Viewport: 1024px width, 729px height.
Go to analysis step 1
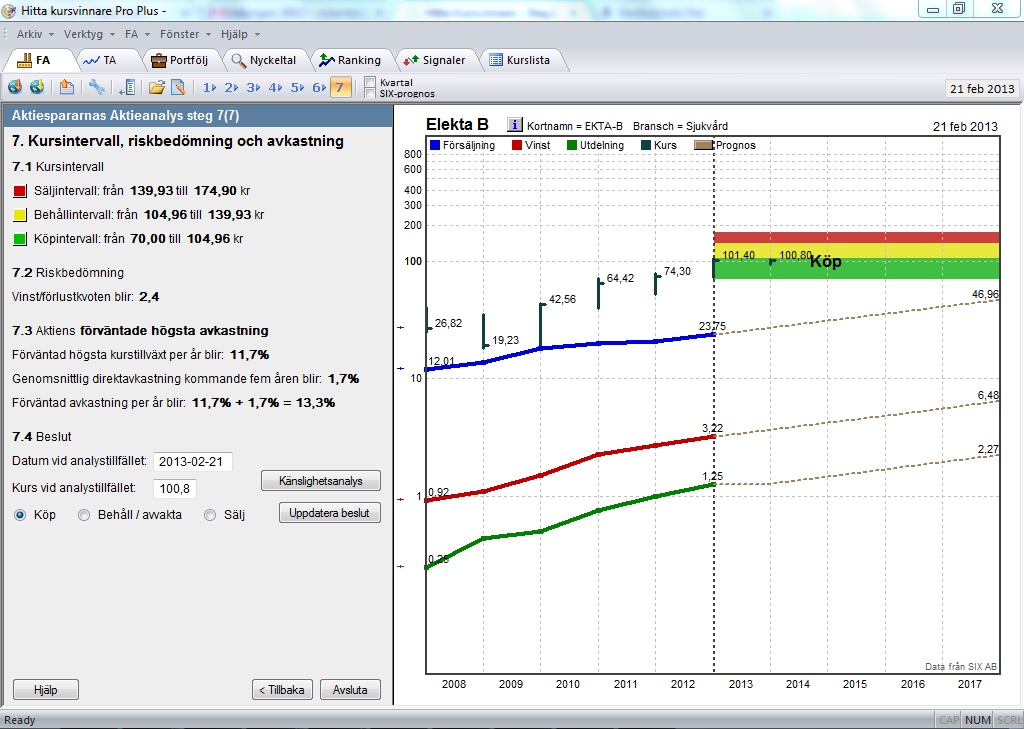coord(209,88)
